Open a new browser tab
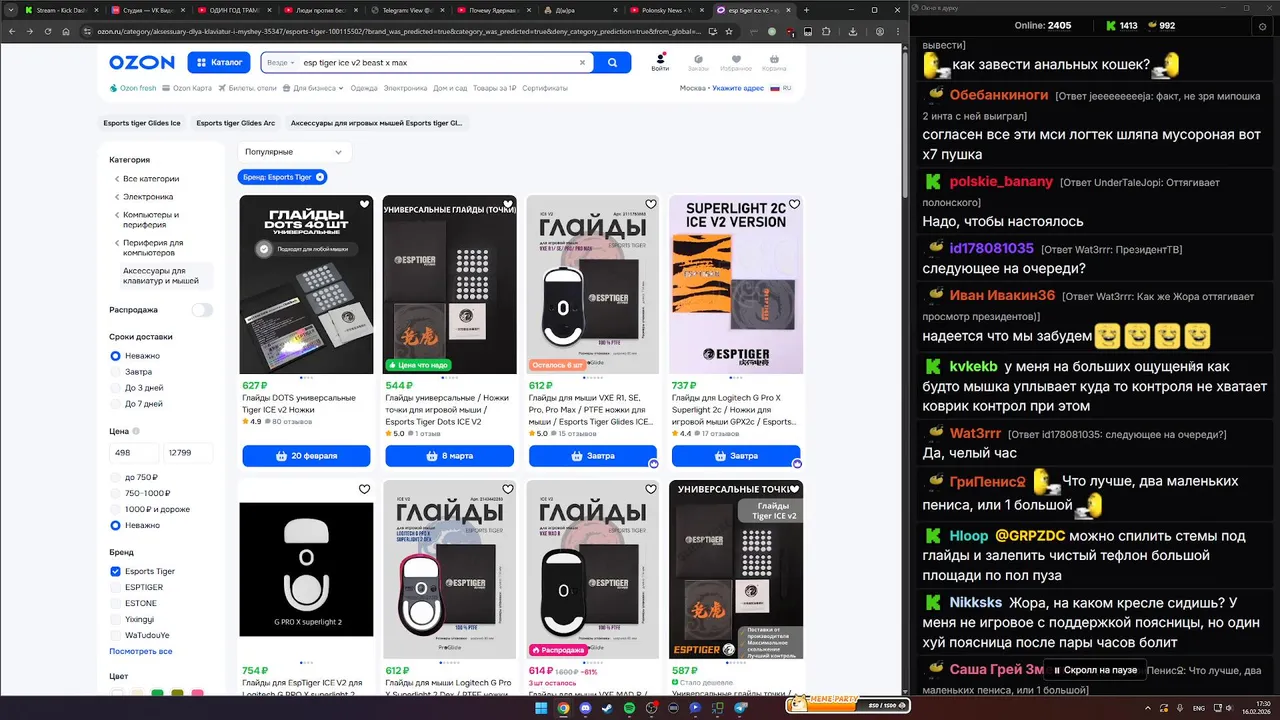The height and width of the screenshot is (720, 1280). click(807, 9)
